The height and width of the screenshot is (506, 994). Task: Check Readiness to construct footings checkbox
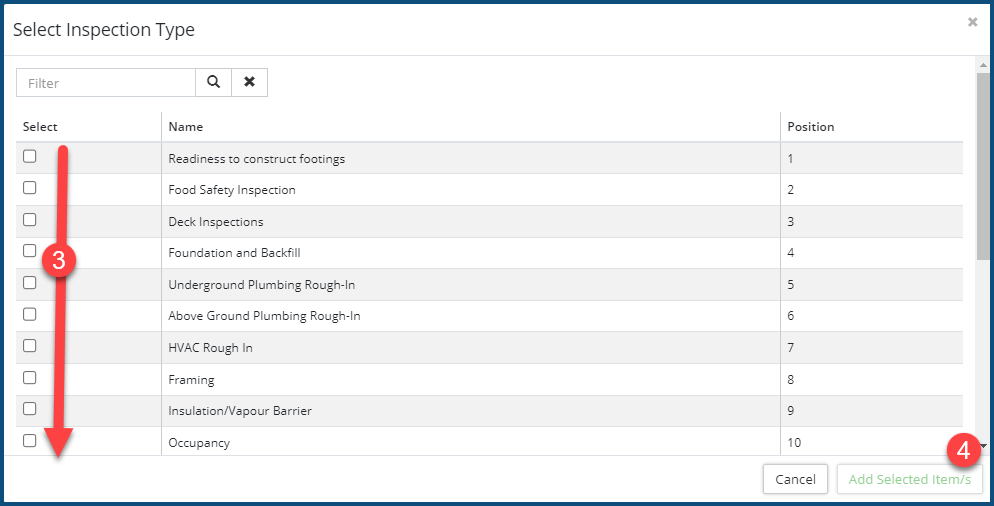[x=30, y=157]
